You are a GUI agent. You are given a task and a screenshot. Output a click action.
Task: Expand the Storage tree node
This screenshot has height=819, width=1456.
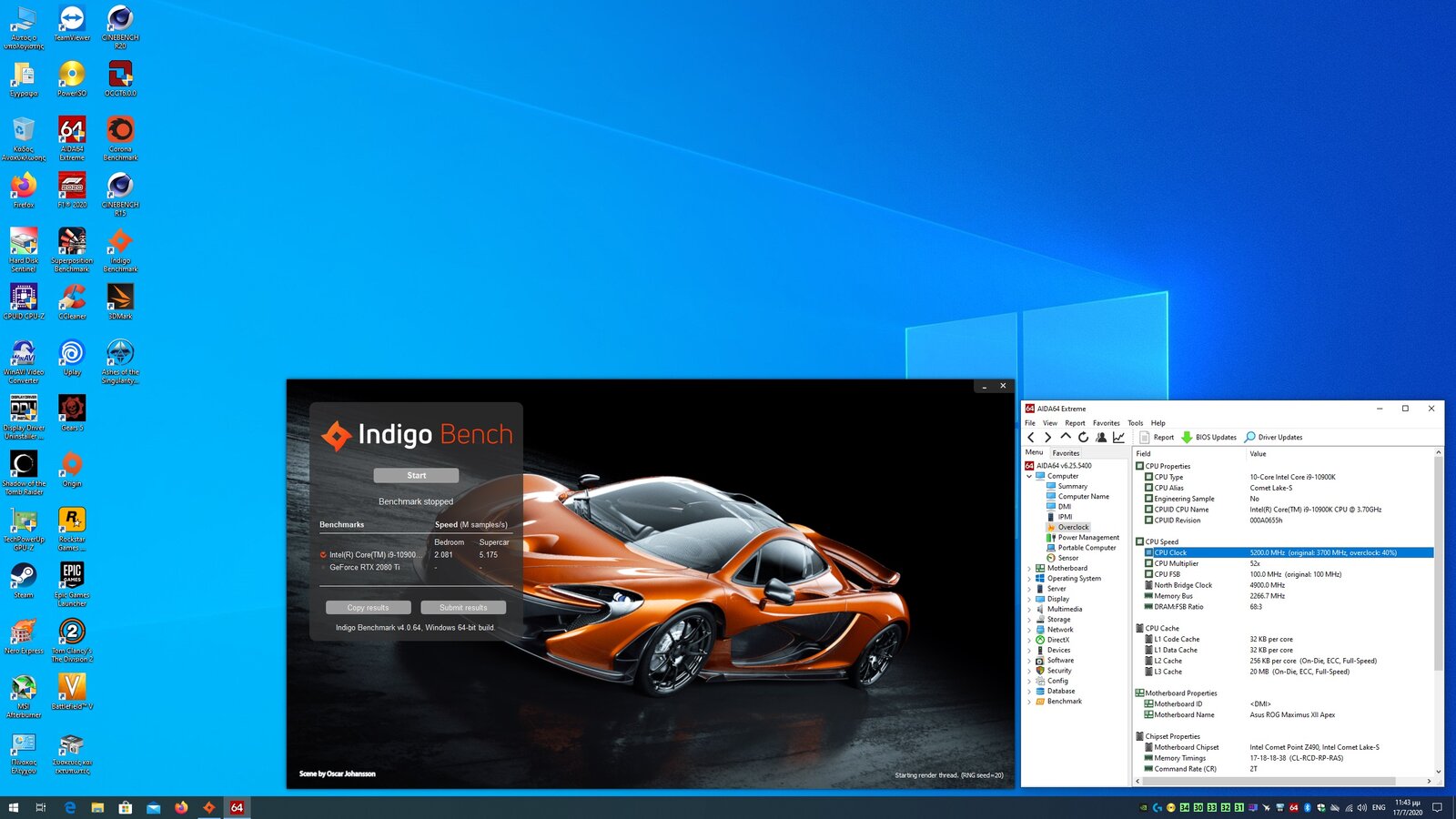pyautogui.click(x=1029, y=620)
